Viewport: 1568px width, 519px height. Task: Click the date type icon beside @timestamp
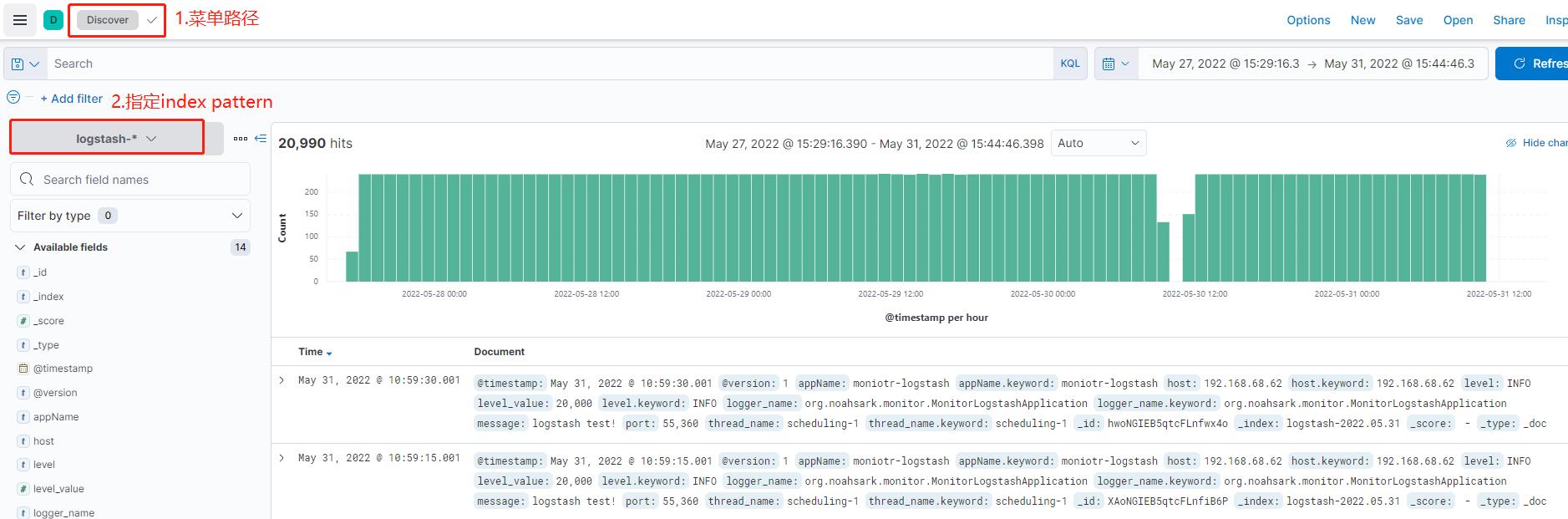click(x=23, y=369)
